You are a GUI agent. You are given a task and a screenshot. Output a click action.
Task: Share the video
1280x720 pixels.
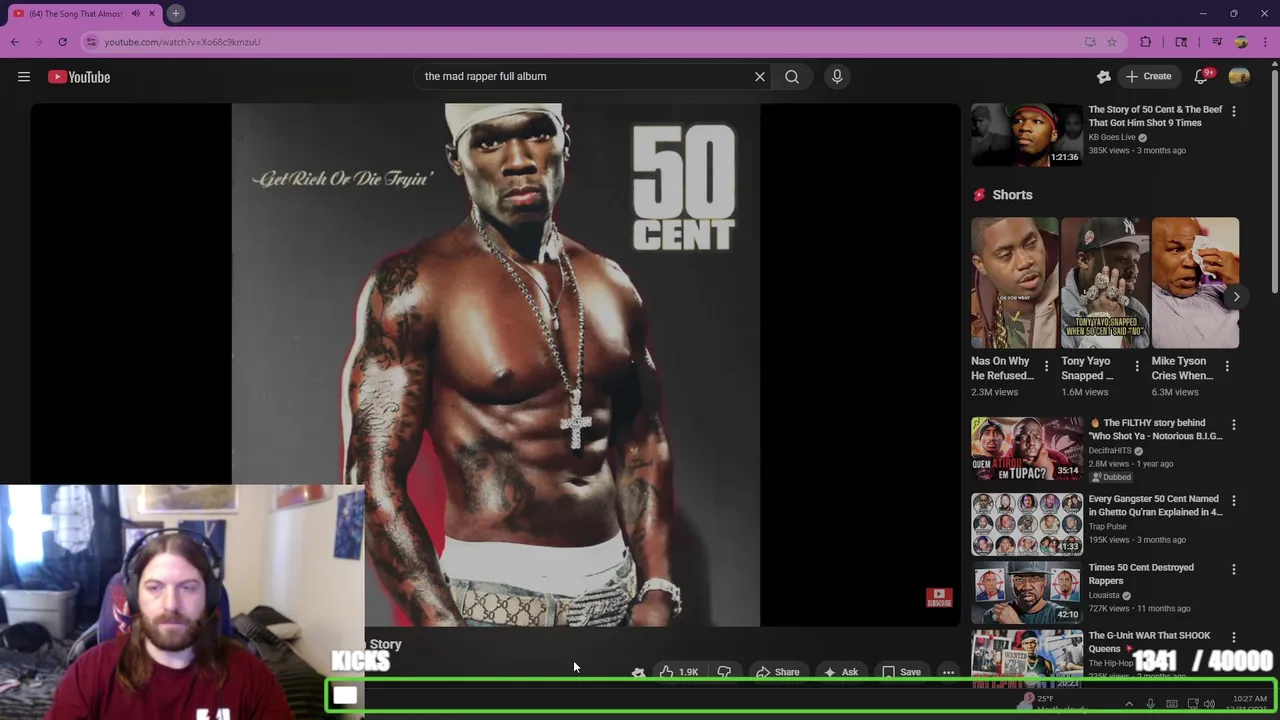(x=777, y=672)
